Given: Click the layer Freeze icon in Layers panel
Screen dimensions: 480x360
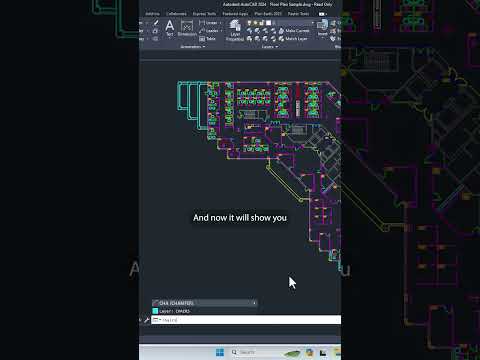Looking at the screenshot, I should coord(265,31).
